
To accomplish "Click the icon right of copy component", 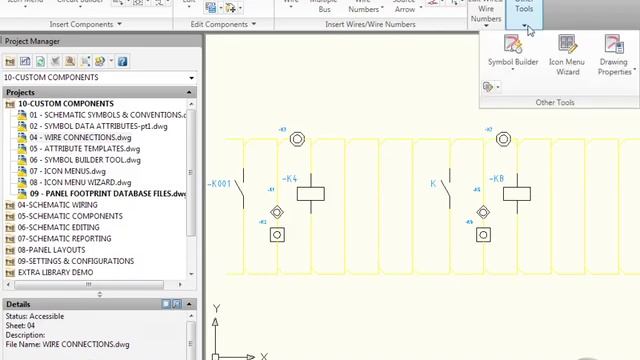I will [230, 7].
